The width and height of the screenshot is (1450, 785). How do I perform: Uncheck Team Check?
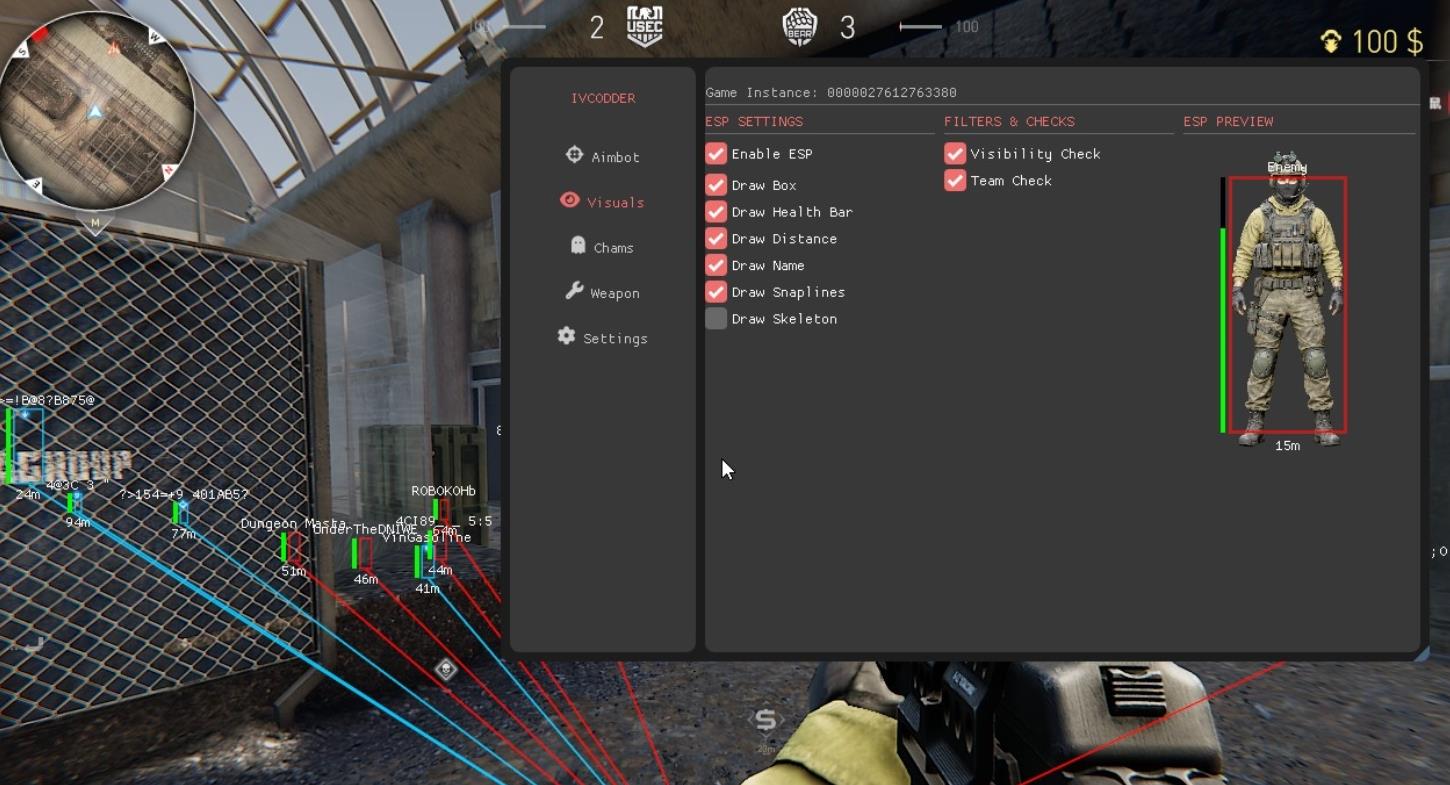(955, 181)
